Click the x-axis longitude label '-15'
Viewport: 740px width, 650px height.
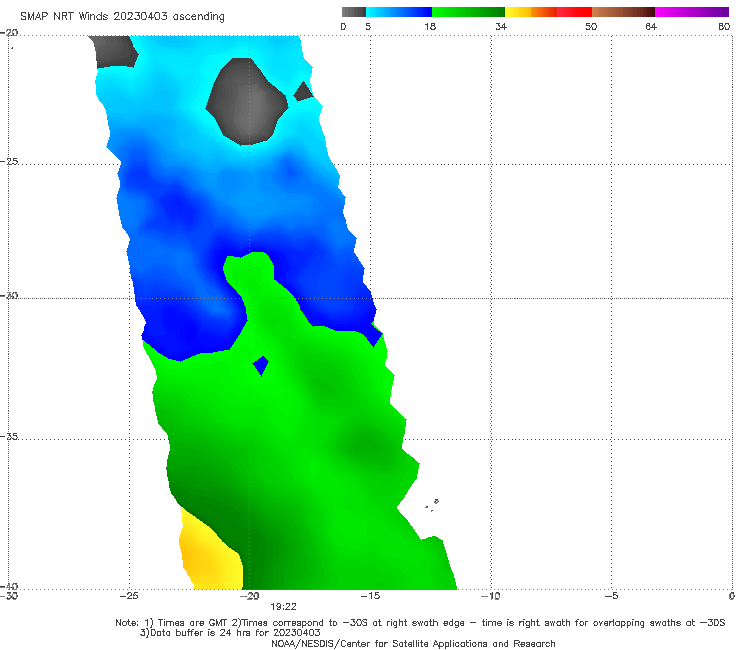[370, 596]
